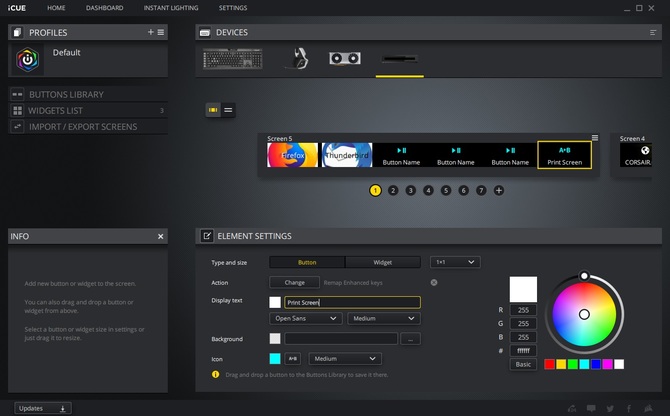Go to screen page 5
Image resolution: width=670 pixels, height=416 pixels.
(446, 190)
